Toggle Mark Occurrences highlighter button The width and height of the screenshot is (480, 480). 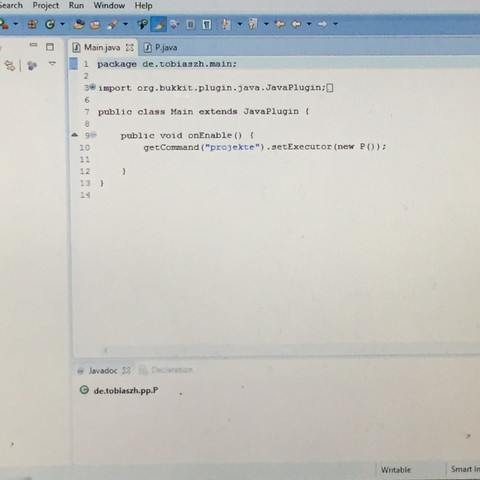(158, 24)
